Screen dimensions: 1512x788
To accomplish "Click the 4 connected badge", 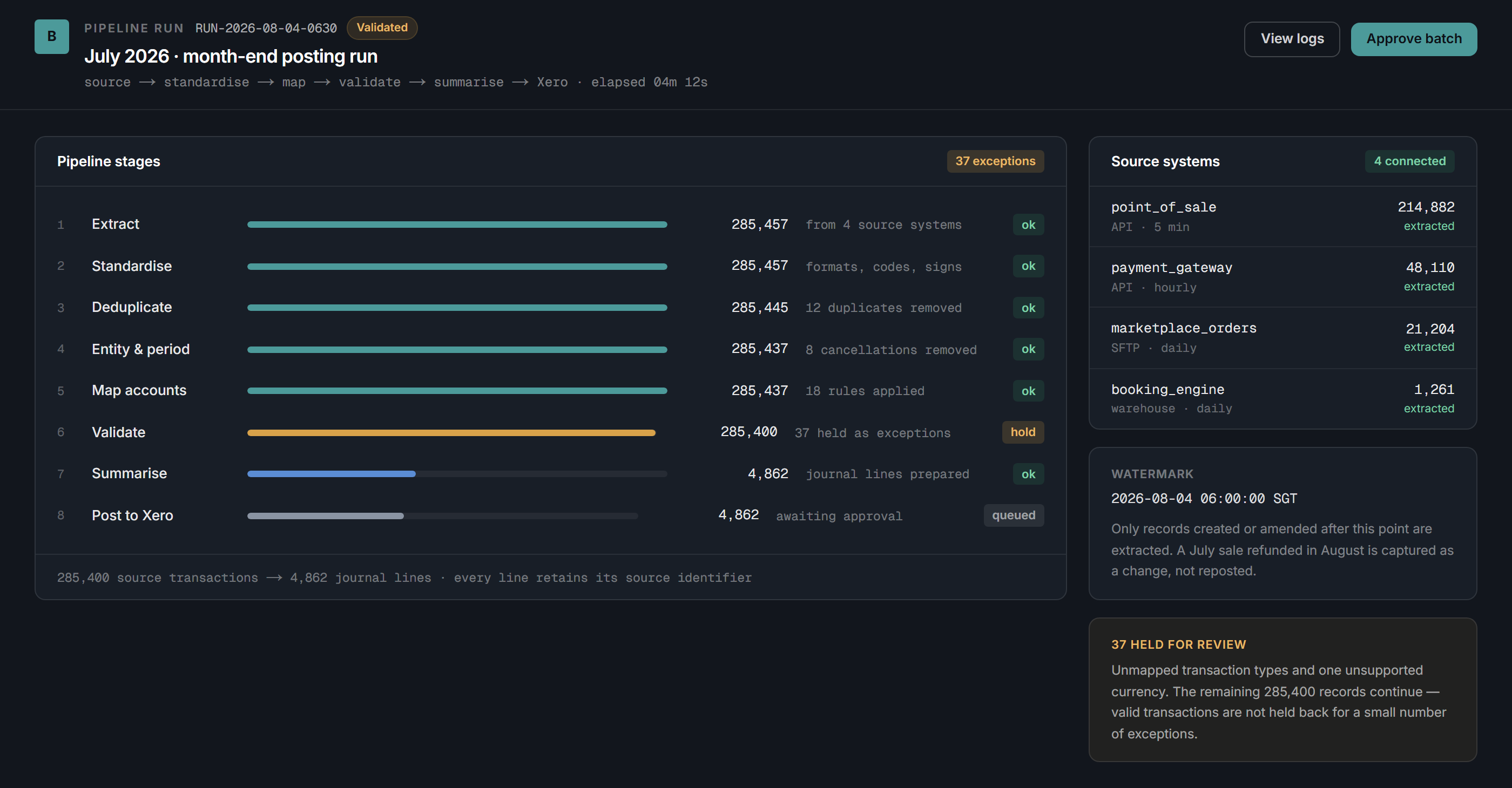I will click(x=1410, y=161).
